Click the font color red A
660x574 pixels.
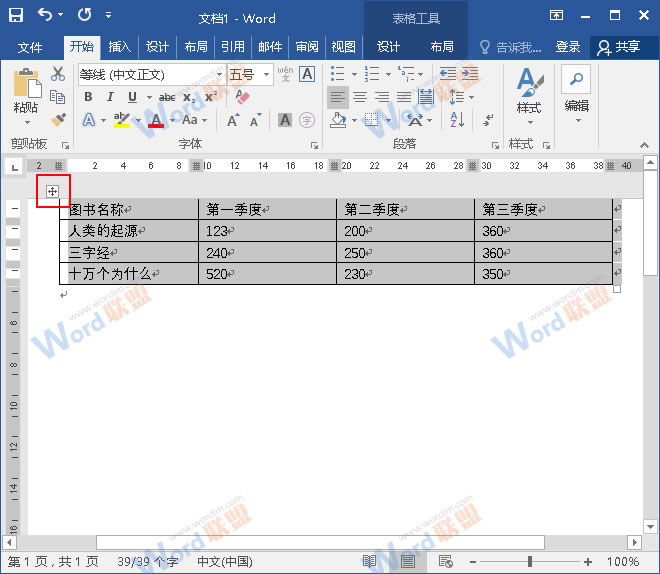click(156, 120)
